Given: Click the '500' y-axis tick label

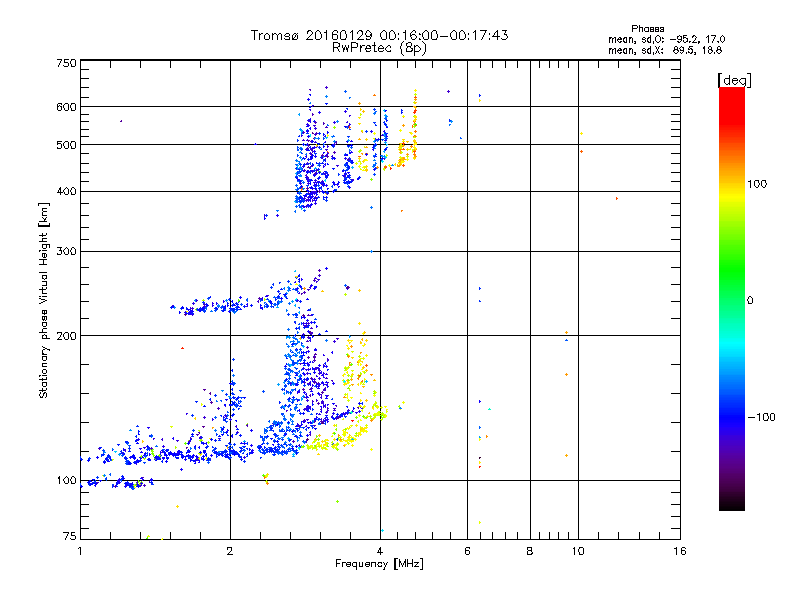Looking at the screenshot, I should (66, 145).
